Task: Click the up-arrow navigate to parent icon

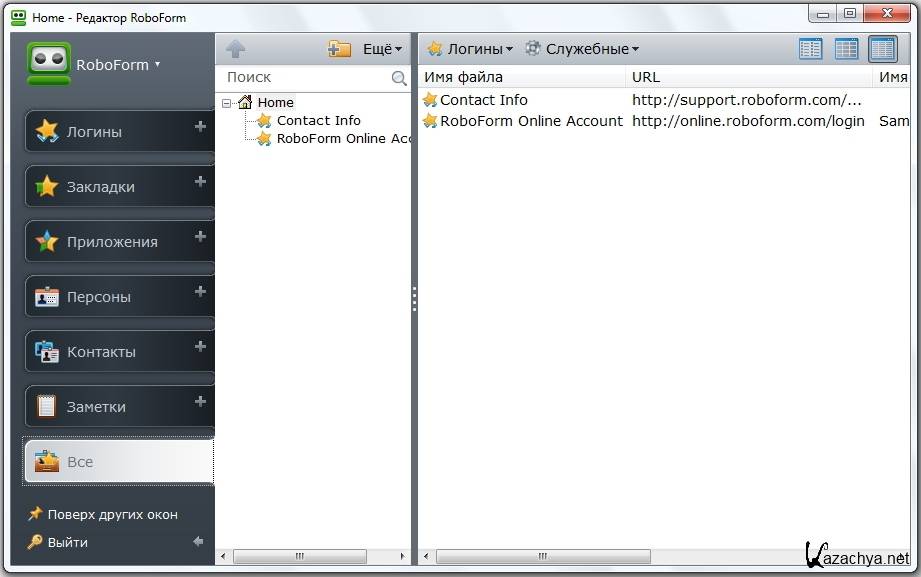Action: 235,49
